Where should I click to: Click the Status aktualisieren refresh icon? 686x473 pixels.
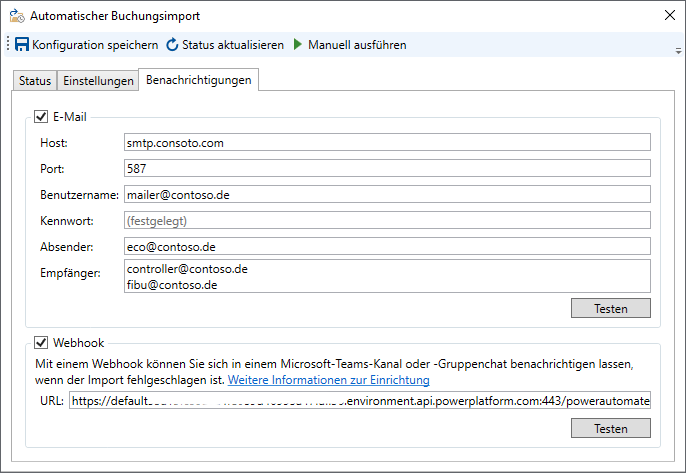172,45
